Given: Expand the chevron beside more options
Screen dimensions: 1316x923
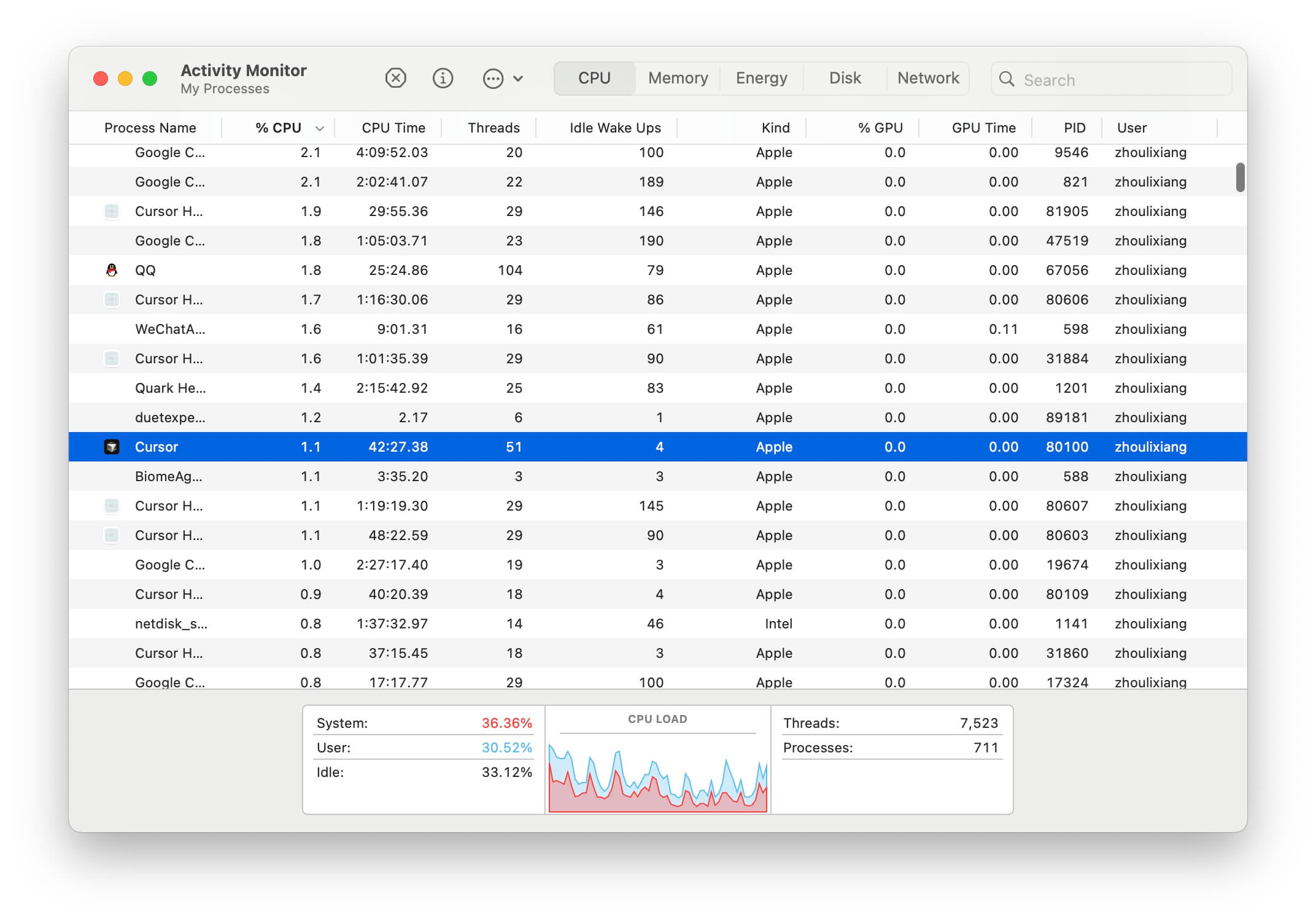Looking at the screenshot, I should pyautogui.click(x=518, y=79).
